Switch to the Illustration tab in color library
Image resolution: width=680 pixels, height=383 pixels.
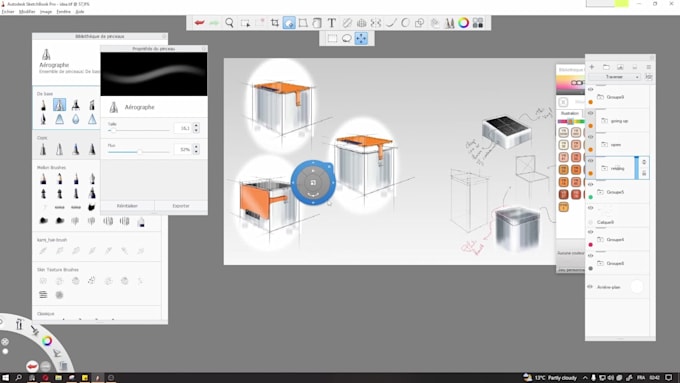click(569, 113)
